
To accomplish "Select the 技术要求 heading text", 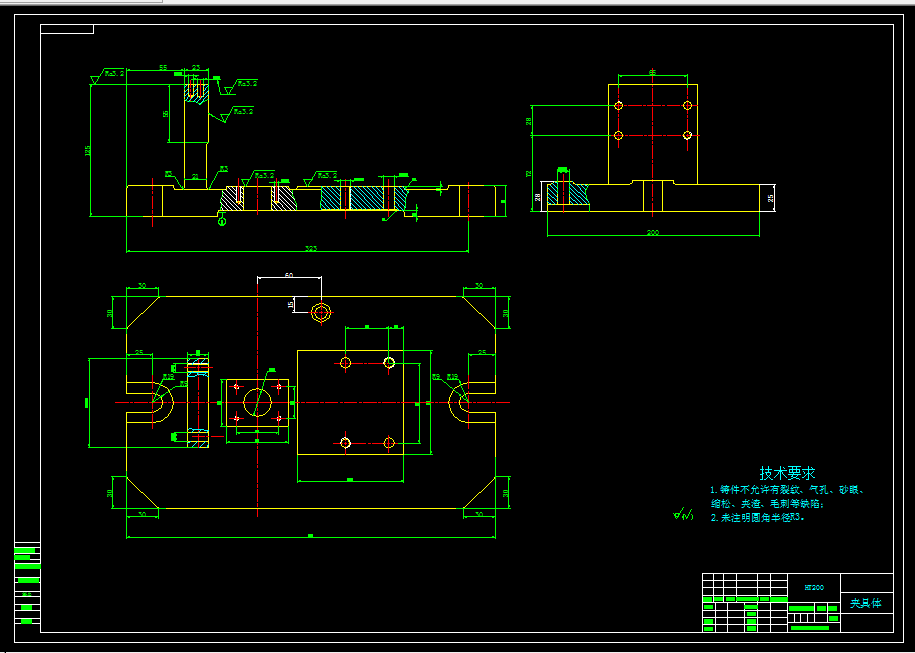I will tap(787, 473).
